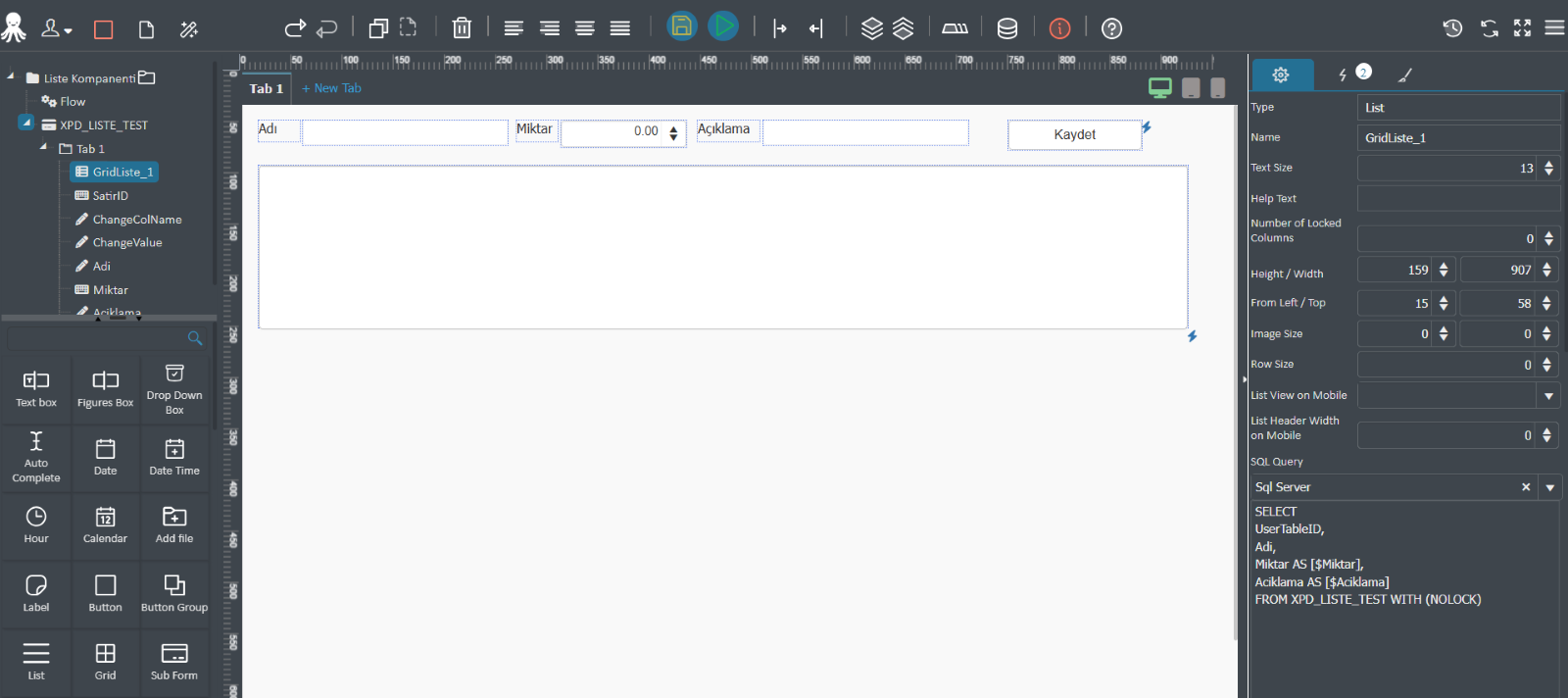
Task: Click + New Tab link
Action: point(331,88)
